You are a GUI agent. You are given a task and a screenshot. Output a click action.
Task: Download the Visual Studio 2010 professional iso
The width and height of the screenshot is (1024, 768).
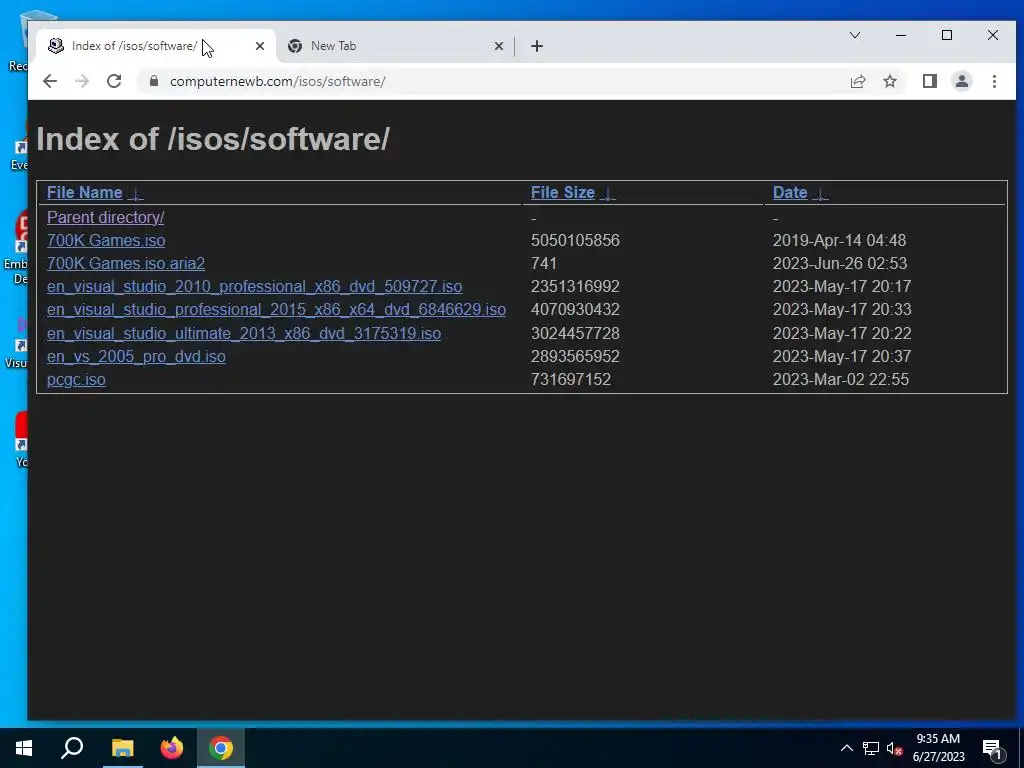(255, 287)
